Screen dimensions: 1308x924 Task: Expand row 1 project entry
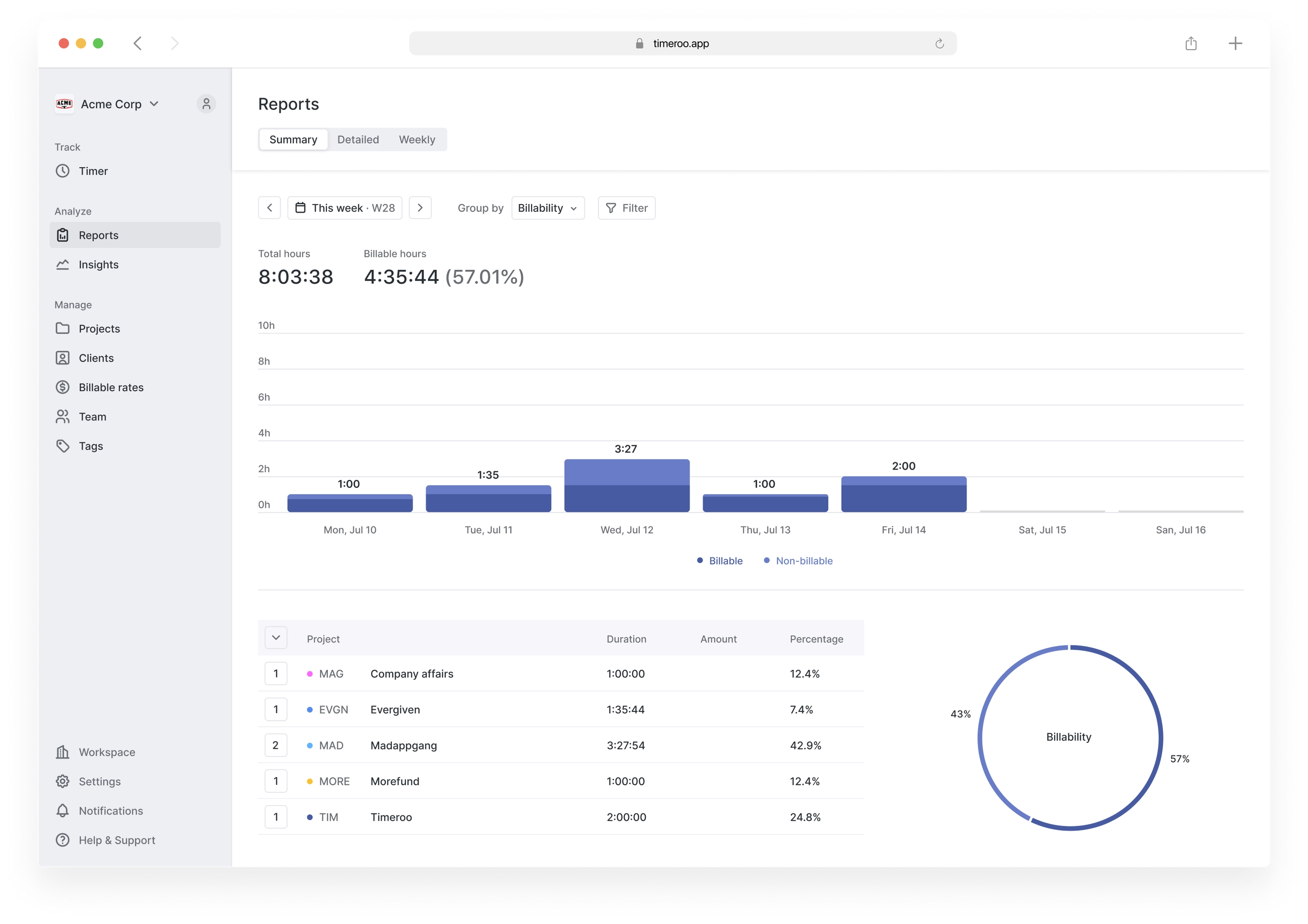[276, 673]
